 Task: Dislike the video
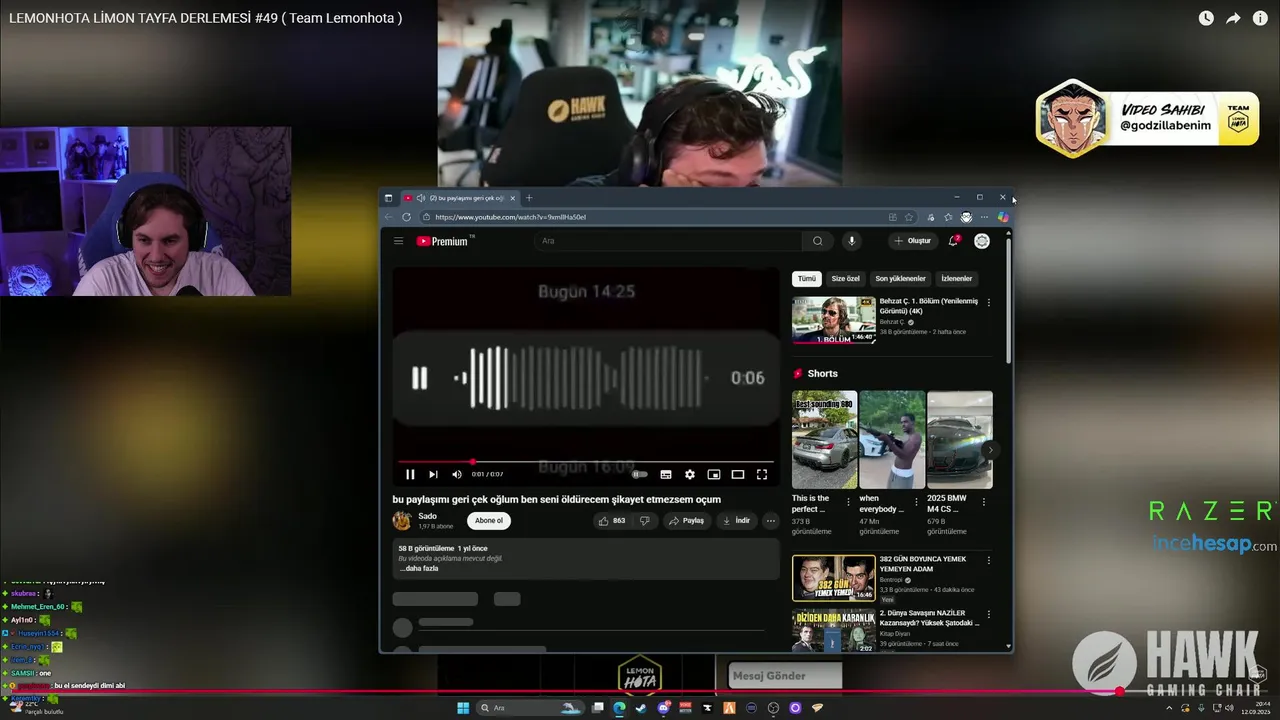click(645, 521)
